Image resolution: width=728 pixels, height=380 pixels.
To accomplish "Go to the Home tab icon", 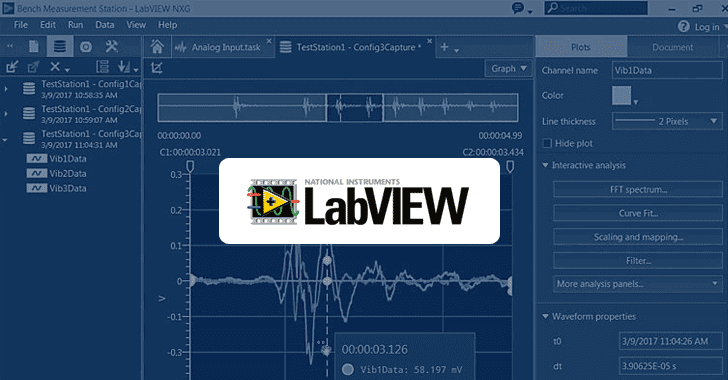I will pos(157,47).
